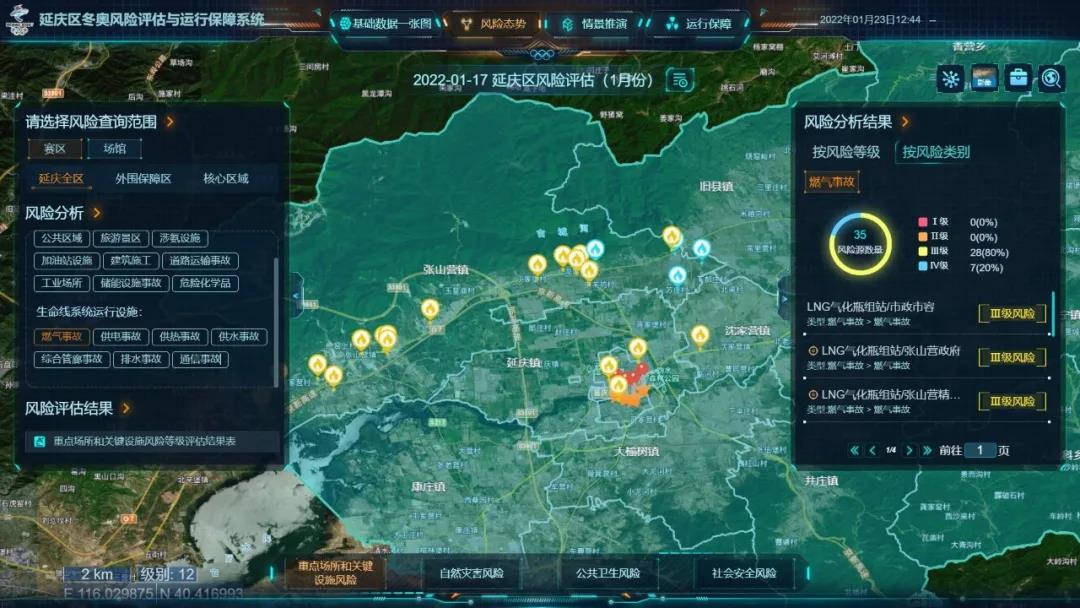Jump to the first results page
The height and width of the screenshot is (608, 1080).
(854, 451)
